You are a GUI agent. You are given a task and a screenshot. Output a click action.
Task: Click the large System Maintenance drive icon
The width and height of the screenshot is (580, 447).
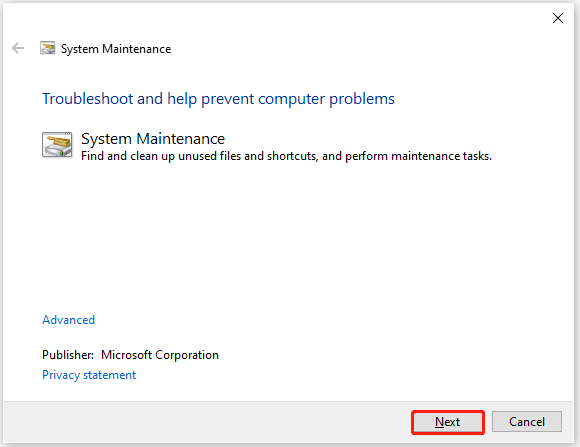coord(57,144)
